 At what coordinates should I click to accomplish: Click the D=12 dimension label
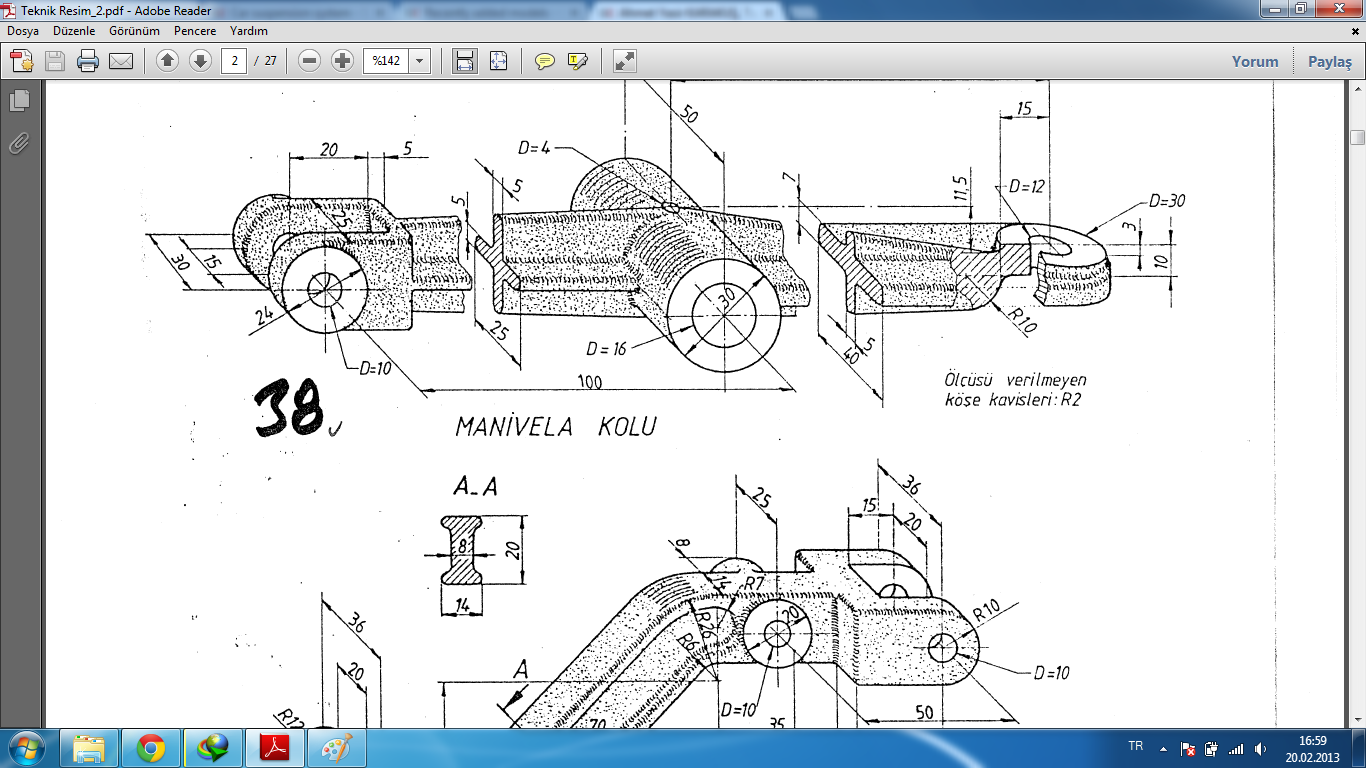(x=1027, y=187)
